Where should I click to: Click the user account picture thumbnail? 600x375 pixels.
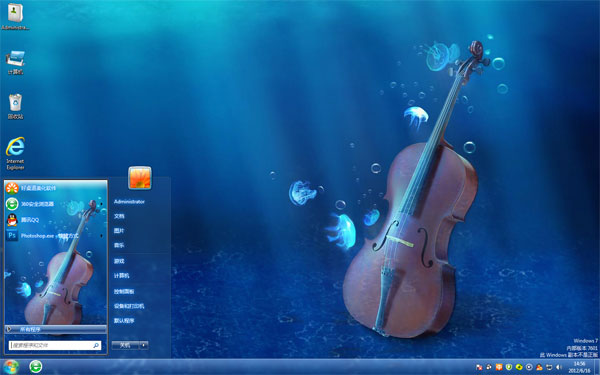click(140, 178)
